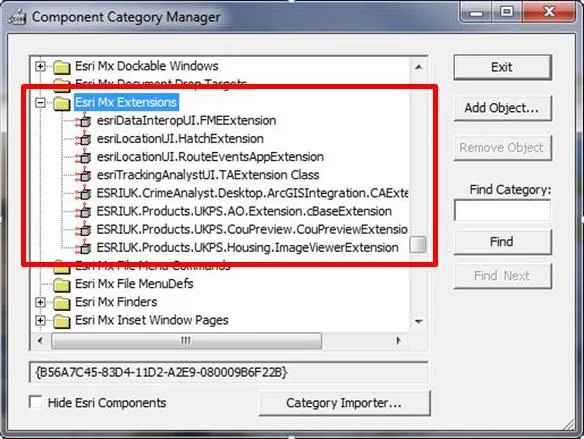Click Esri Mx Inset Window Pages folder icon
584x439 pixels.
click(62, 321)
